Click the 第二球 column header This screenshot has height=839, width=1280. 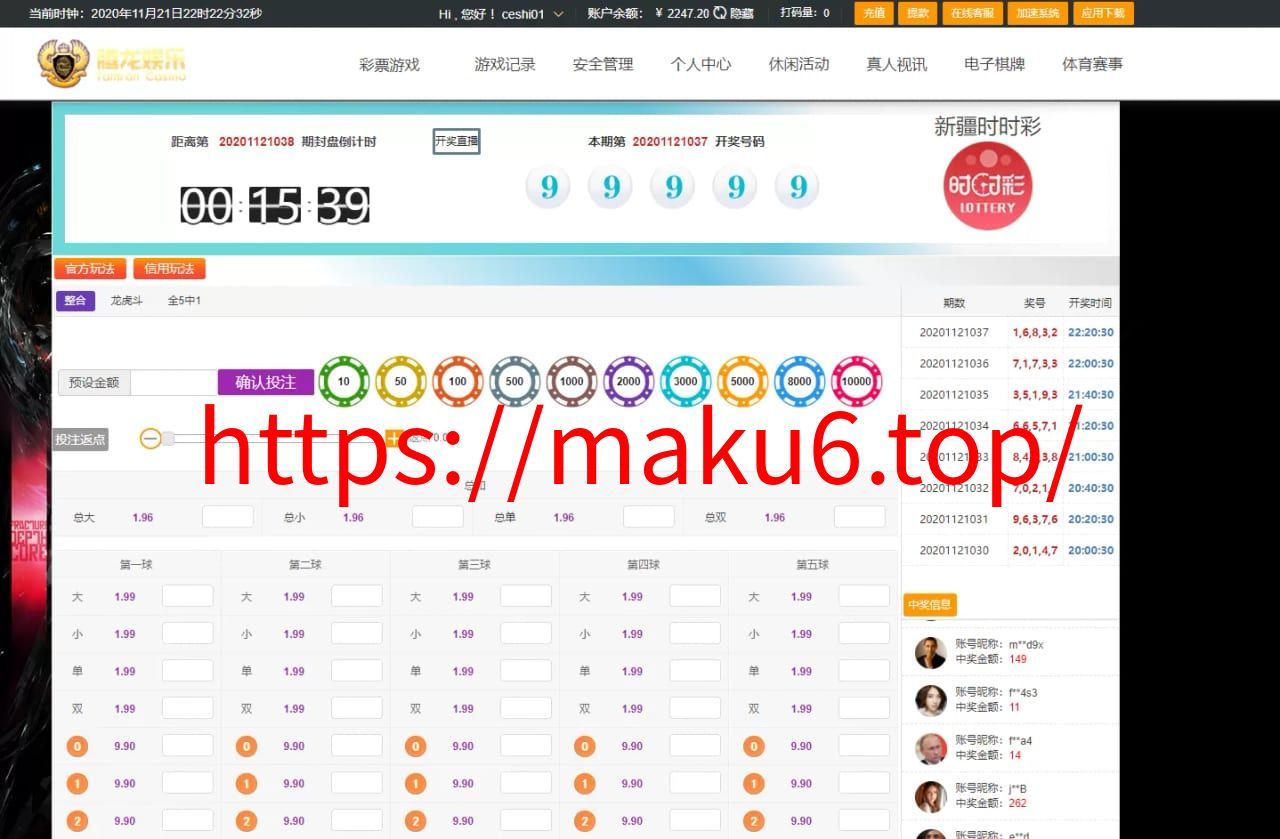tap(305, 565)
